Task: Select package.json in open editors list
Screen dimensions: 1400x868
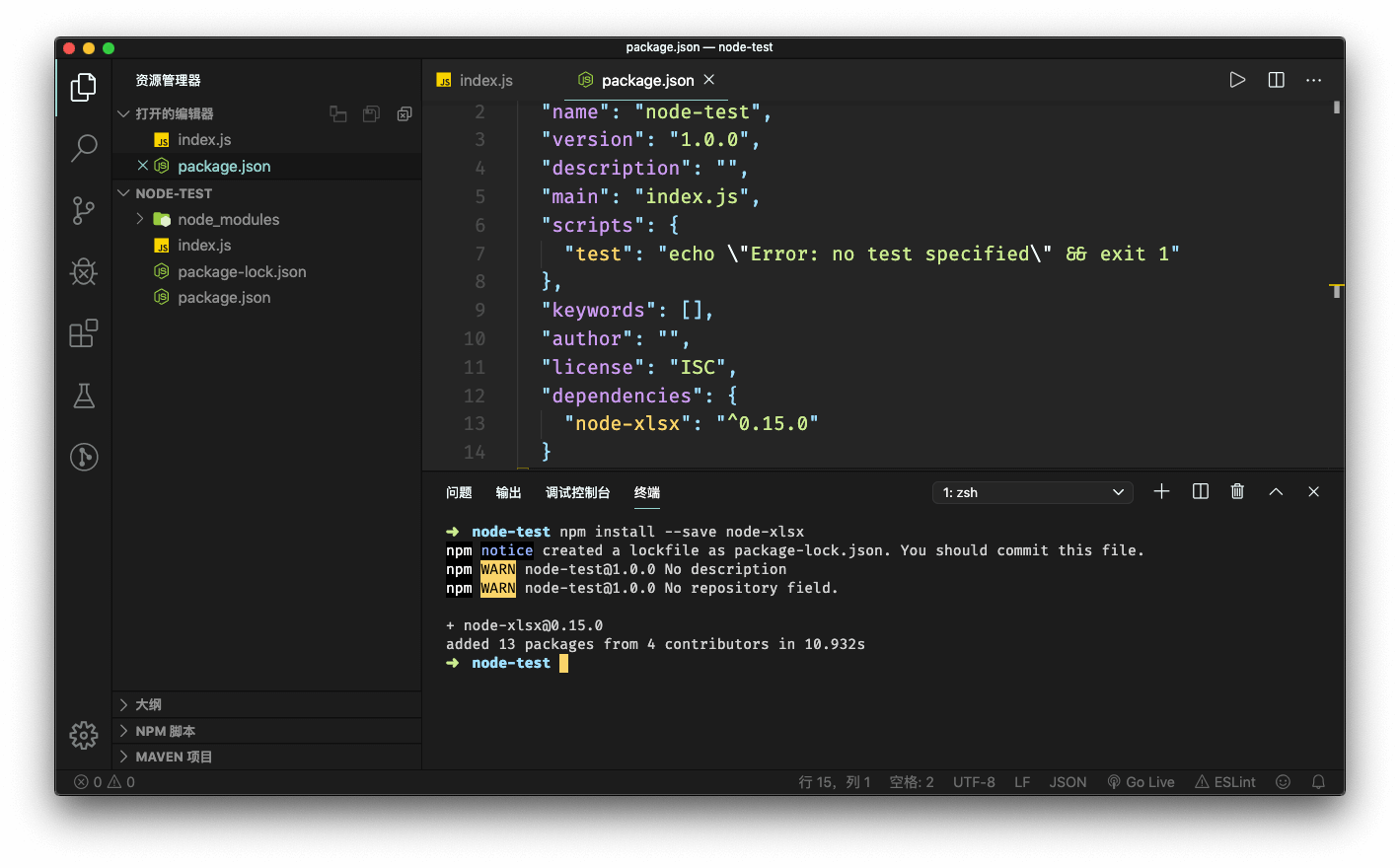Action: click(224, 166)
